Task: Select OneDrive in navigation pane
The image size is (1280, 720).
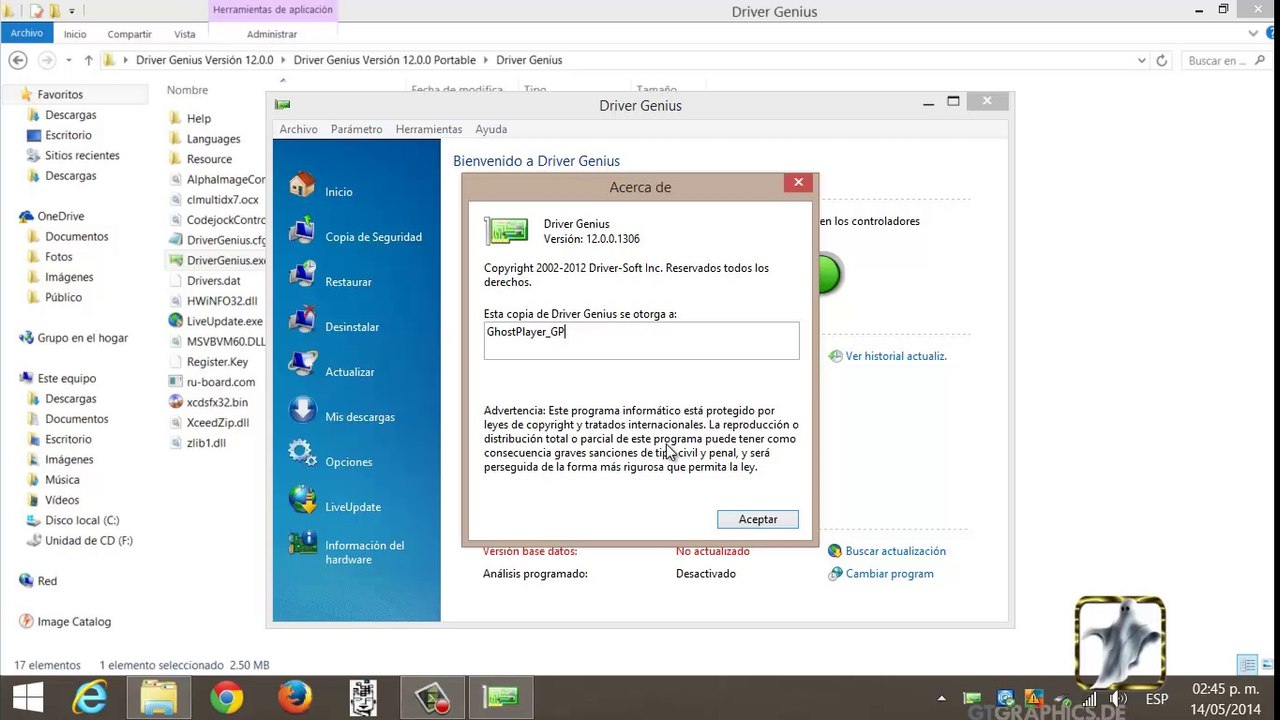Action: point(60,216)
